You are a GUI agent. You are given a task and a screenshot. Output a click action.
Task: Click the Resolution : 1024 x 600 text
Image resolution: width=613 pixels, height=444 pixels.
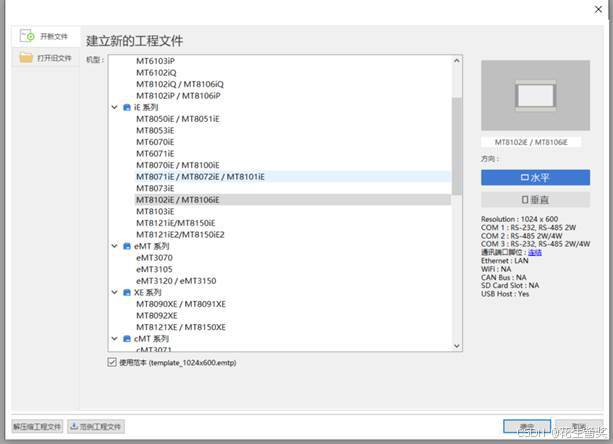(x=519, y=219)
